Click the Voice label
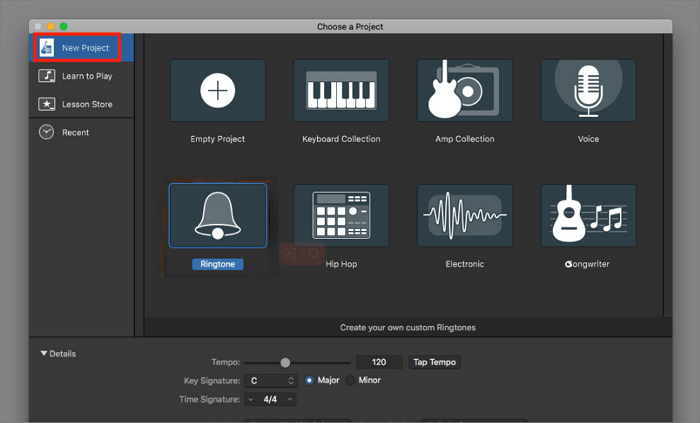Screen dimensions: 700x423 click(588, 139)
